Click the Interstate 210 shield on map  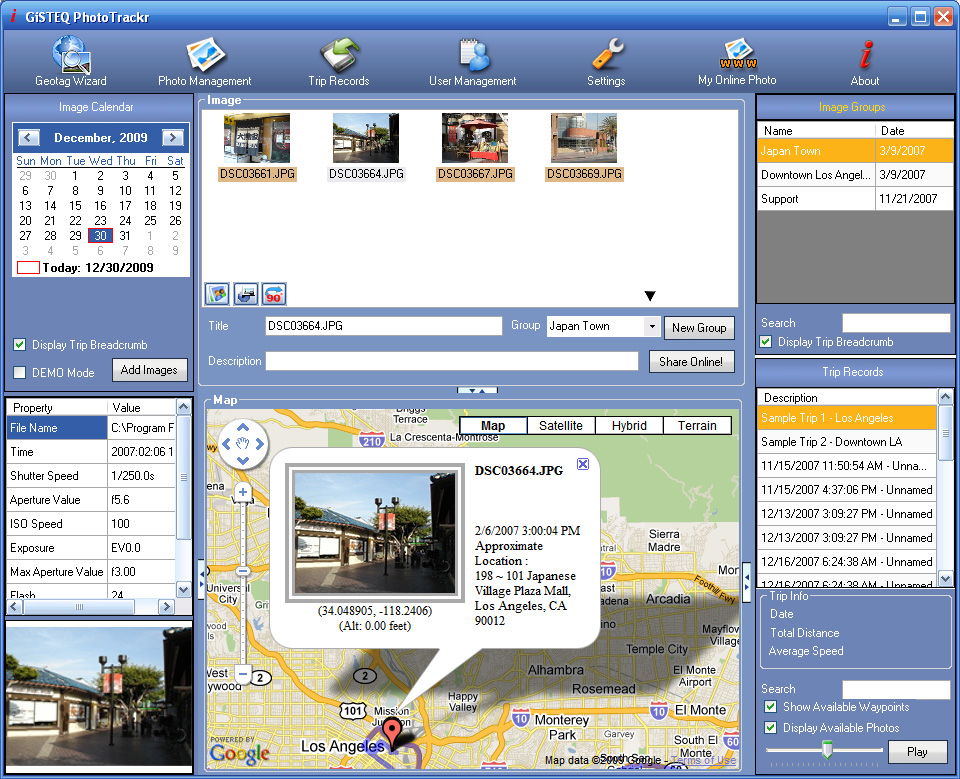click(371, 440)
